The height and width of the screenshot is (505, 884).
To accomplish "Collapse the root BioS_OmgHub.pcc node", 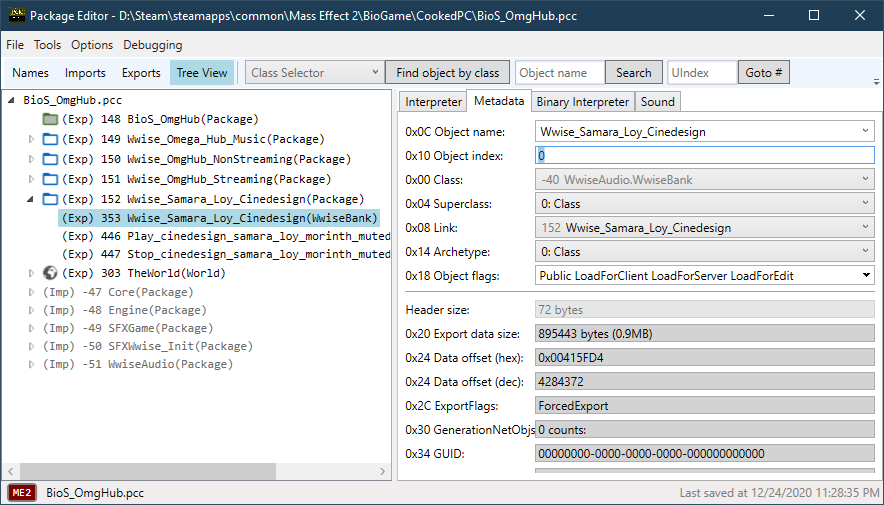I will [12, 100].
